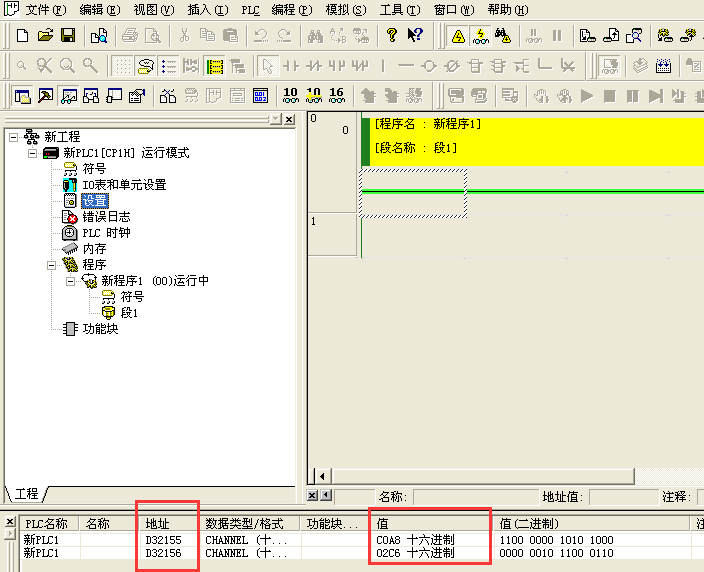This screenshot has height=572, width=704.
Task: Toggle the Work Online yellow triangle button
Action: tap(458, 36)
